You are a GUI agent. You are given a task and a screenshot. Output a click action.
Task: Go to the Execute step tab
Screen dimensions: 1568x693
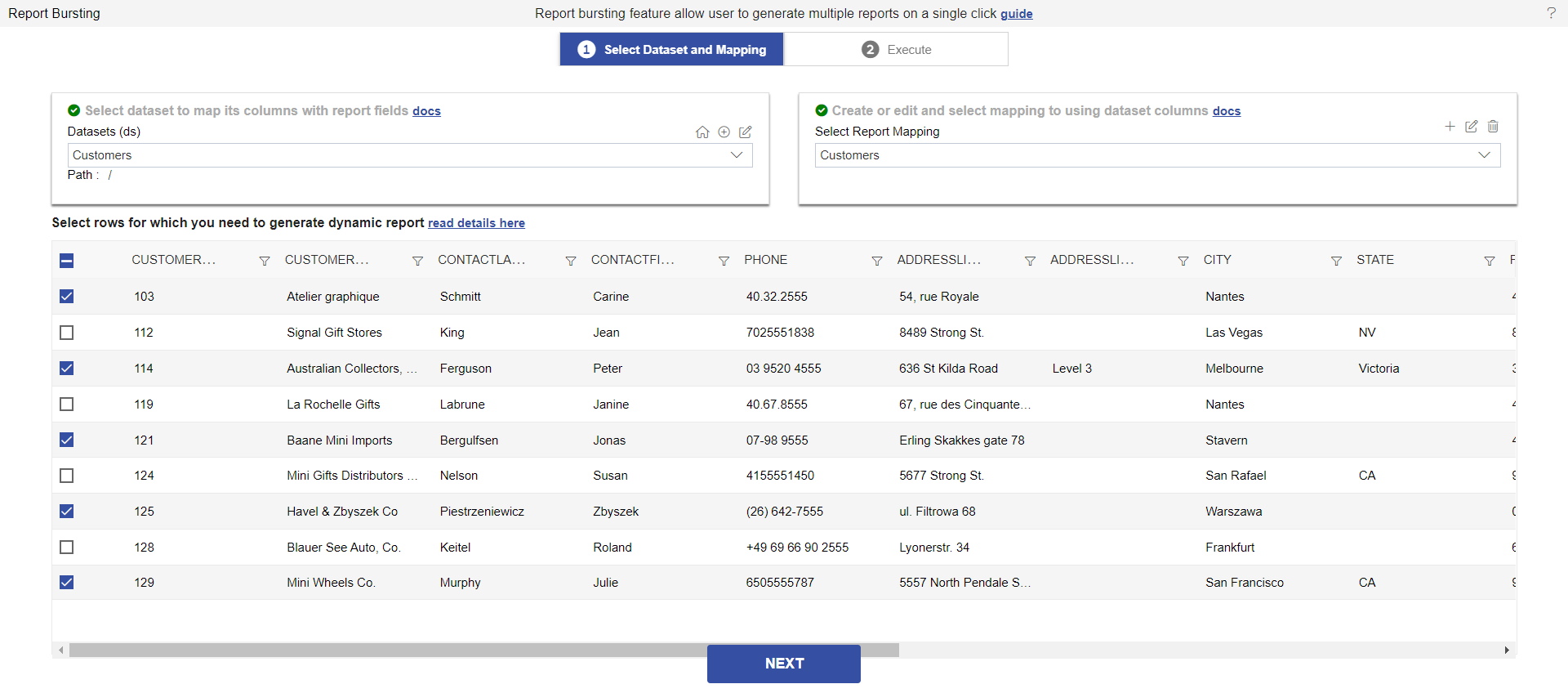pyautogui.click(x=896, y=49)
